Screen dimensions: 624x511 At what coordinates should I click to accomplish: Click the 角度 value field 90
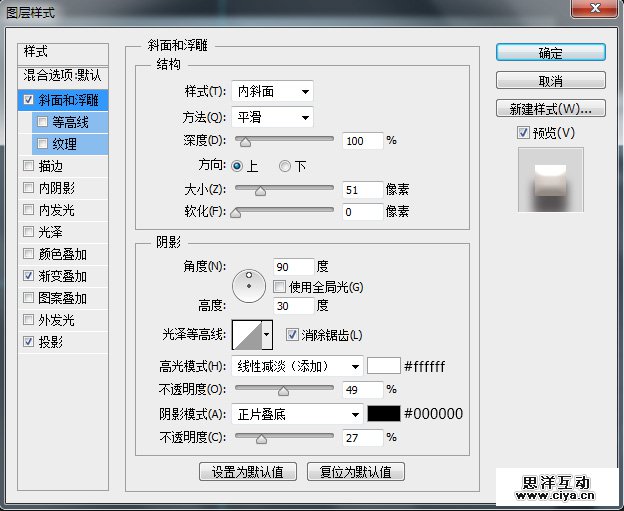pyautogui.click(x=294, y=267)
